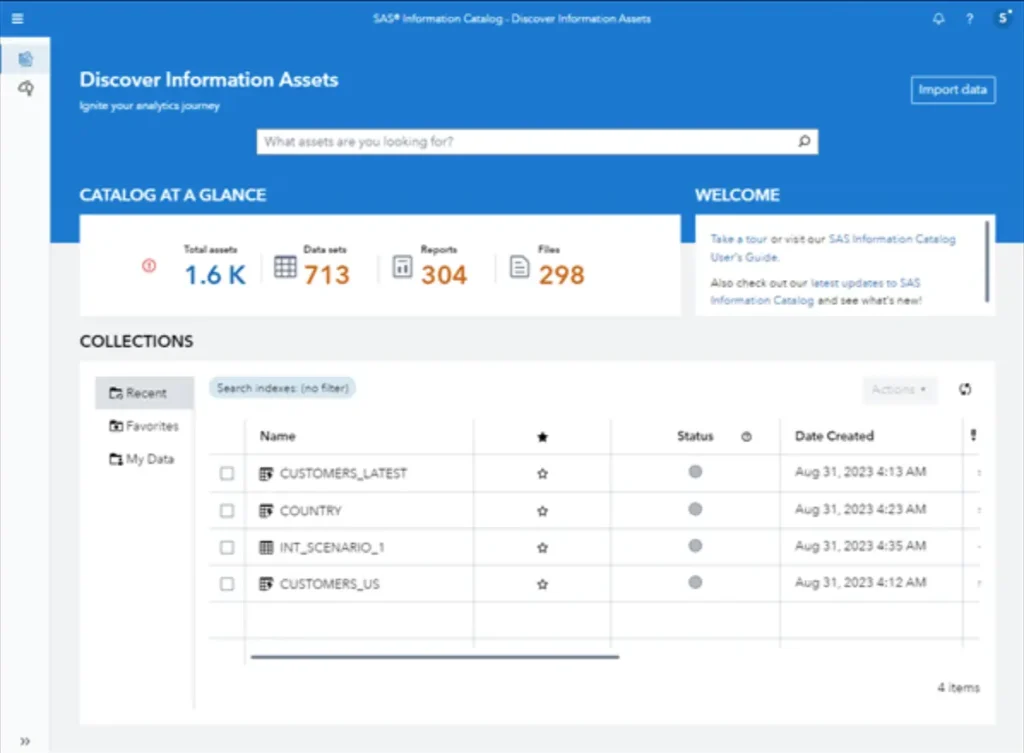This screenshot has height=753, width=1024.
Task: Follow the Take a tour link
Action: pos(739,239)
